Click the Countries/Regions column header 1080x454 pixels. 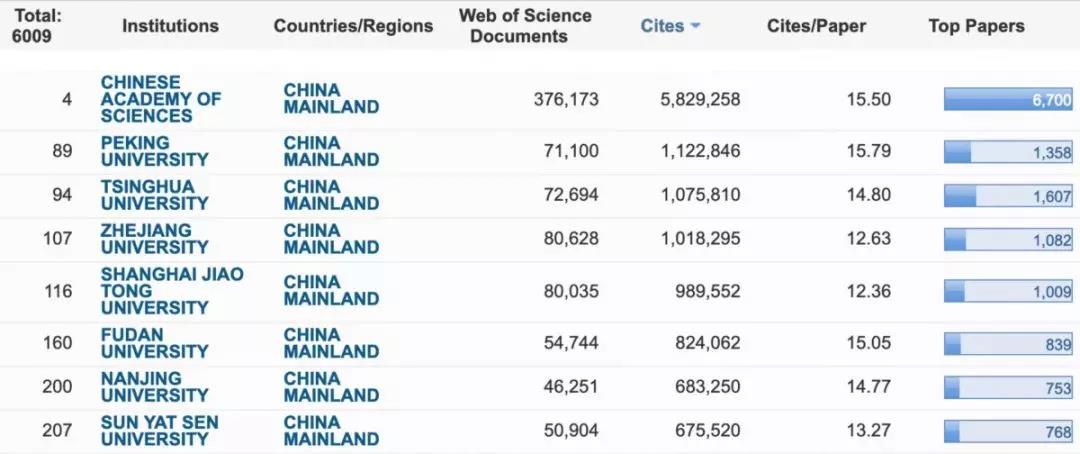click(353, 26)
